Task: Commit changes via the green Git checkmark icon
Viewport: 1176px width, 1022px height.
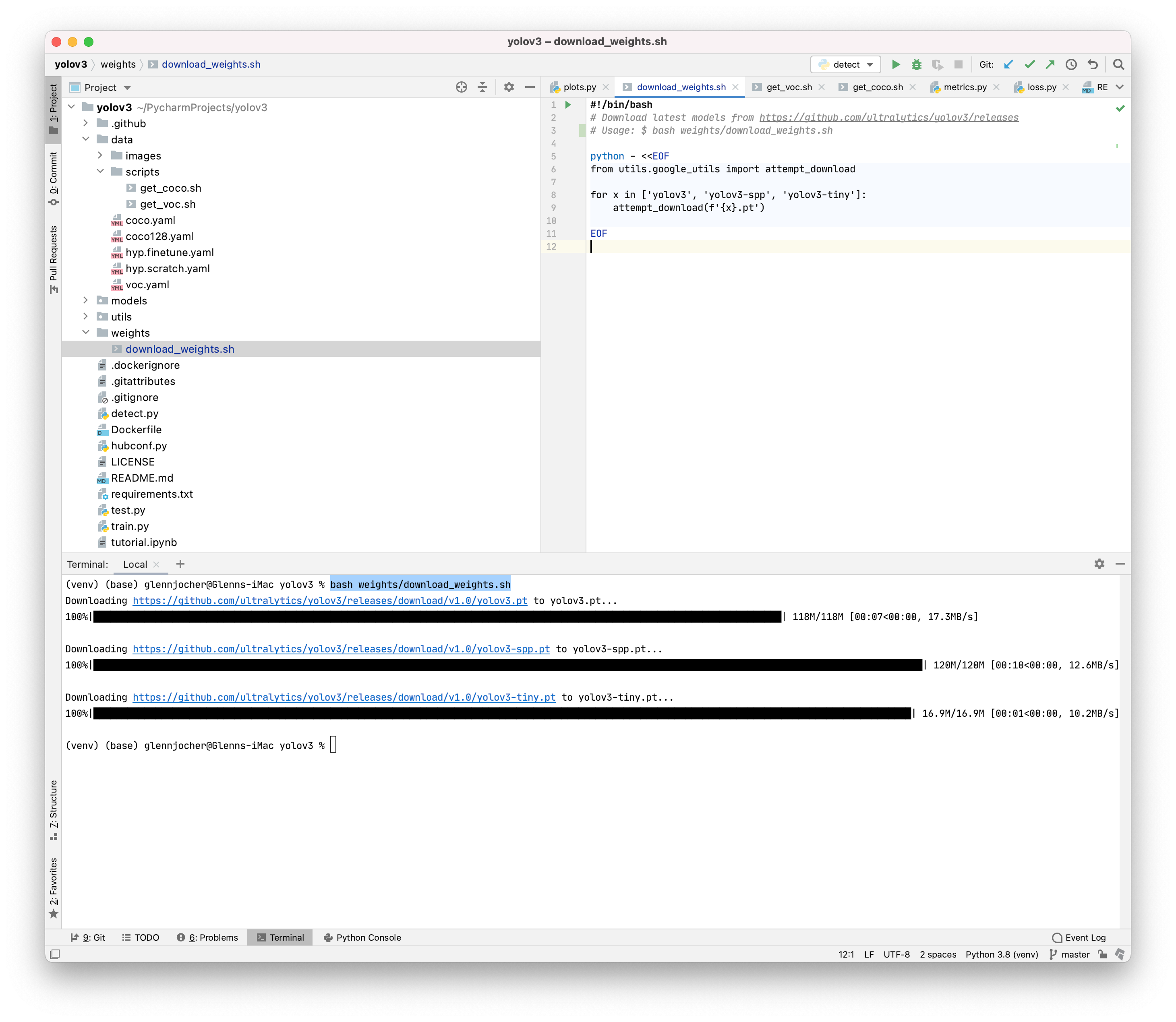Action: (x=1030, y=64)
